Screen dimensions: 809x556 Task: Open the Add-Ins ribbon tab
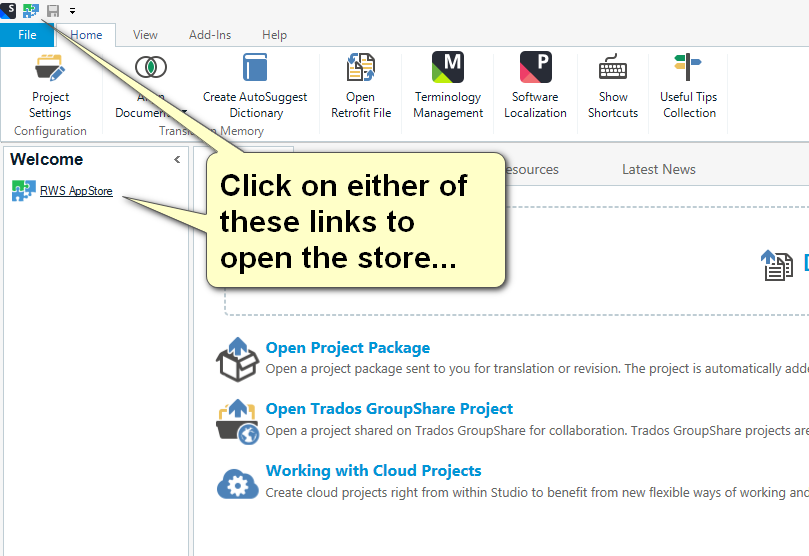209,35
